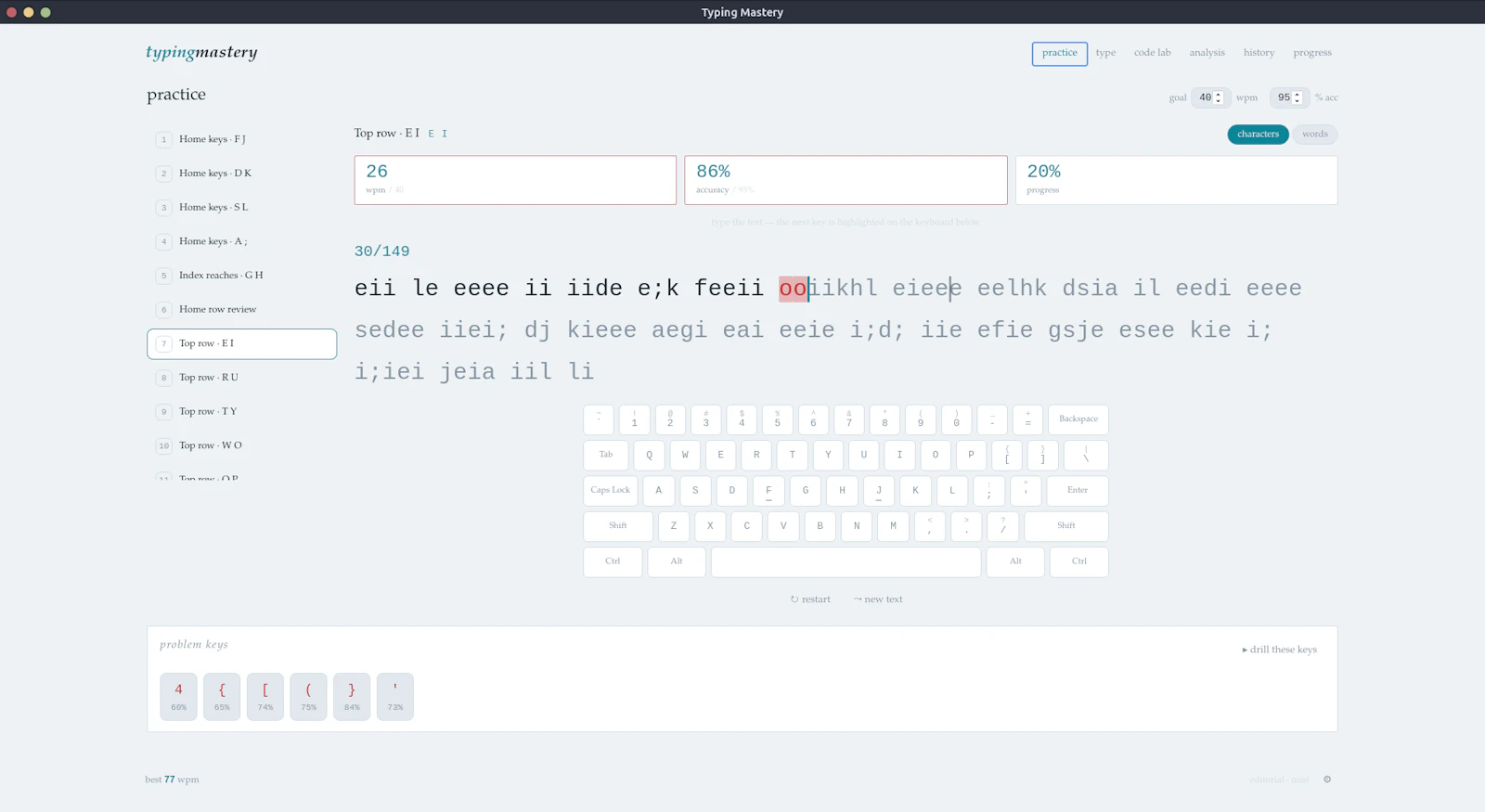Click the J key on the virtual keyboard

pyautogui.click(x=879, y=491)
